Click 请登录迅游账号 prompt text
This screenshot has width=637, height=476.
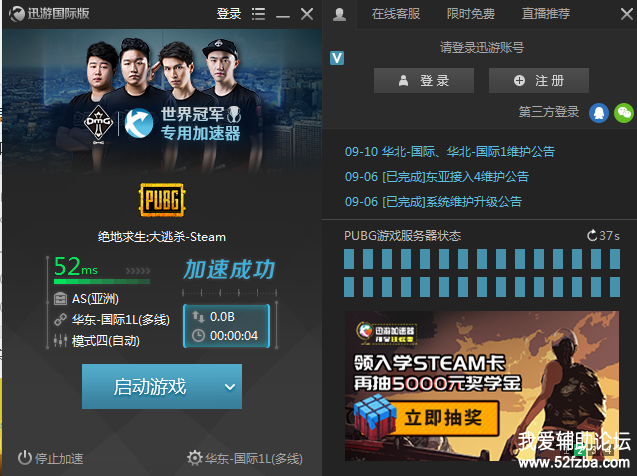[x=482, y=48]
